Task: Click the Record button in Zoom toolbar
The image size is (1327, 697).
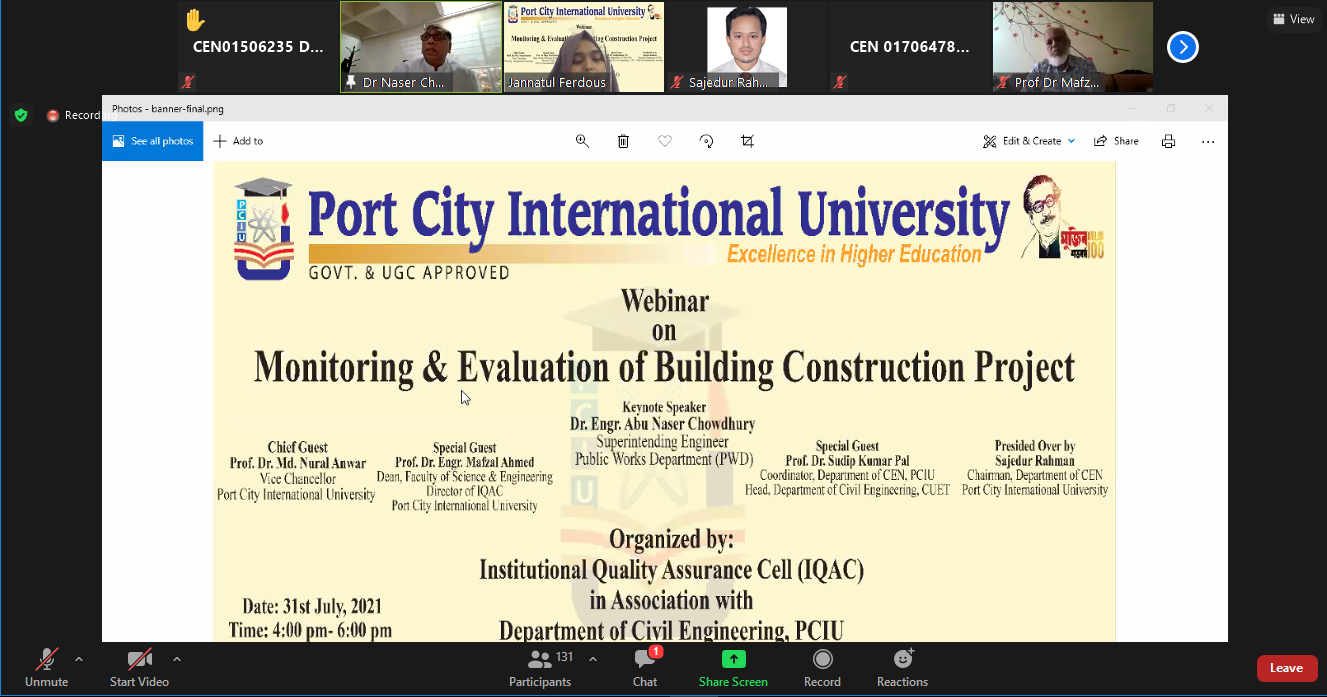Action: click(x=822, y=668)
